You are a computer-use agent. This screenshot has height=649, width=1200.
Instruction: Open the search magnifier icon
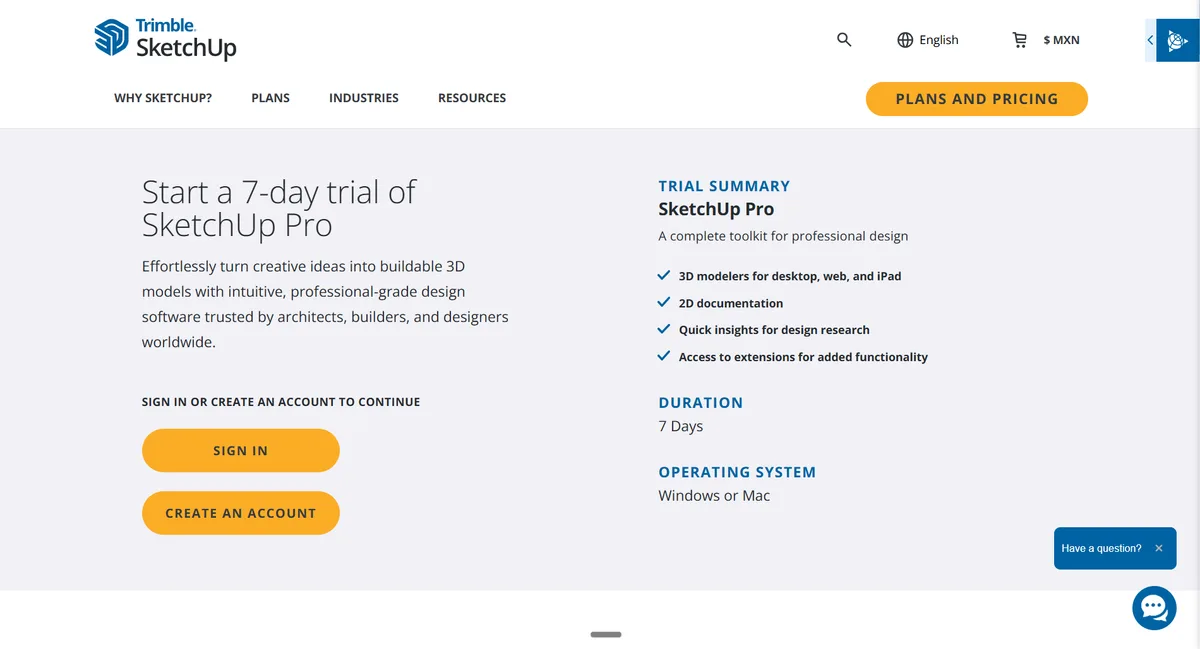point(844,40)
